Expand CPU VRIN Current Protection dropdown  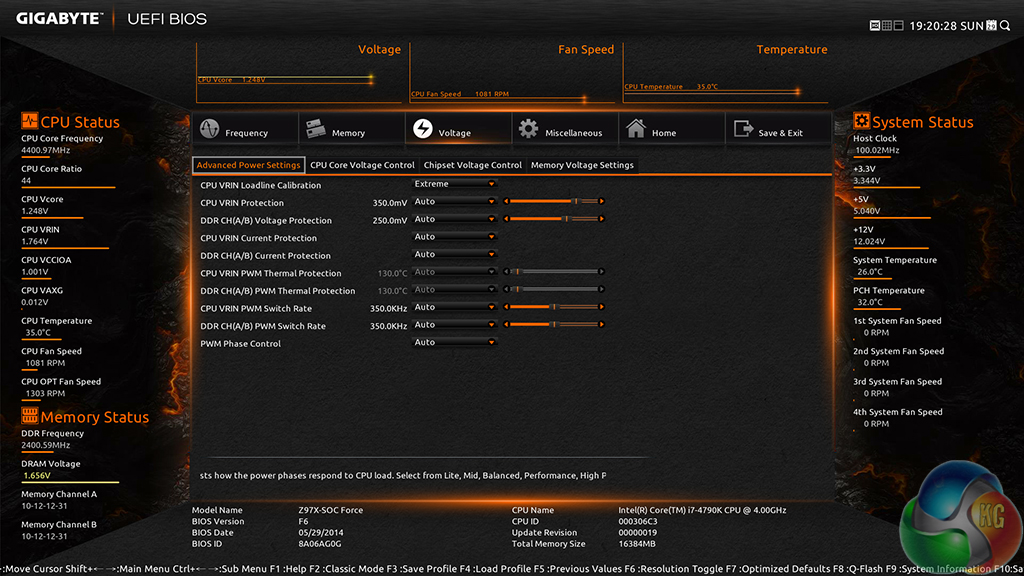[x=455, y=237]
